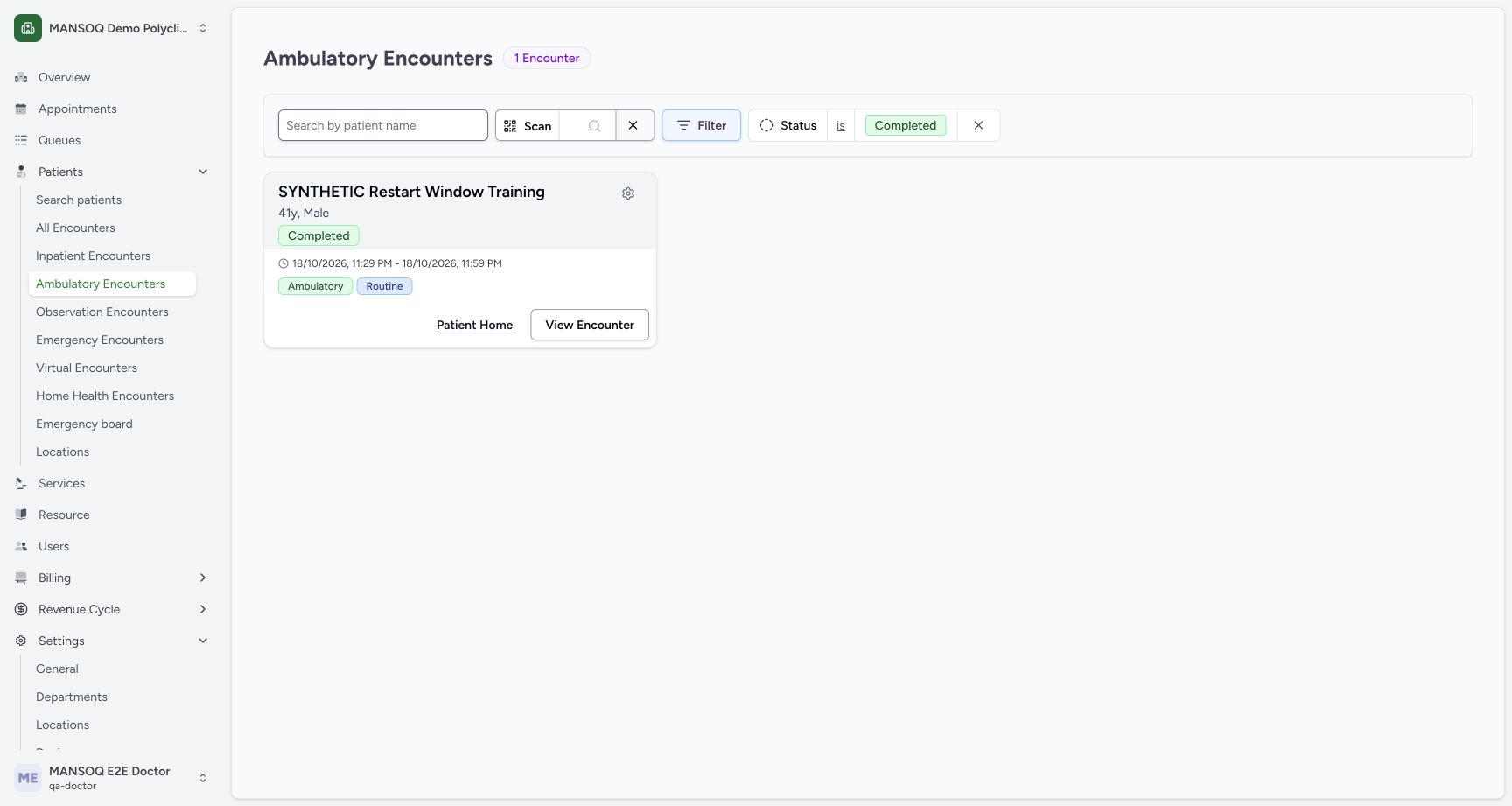The image size is (1512, 806).
Task: Open the Patient Home link
Action: coord(475,325)
